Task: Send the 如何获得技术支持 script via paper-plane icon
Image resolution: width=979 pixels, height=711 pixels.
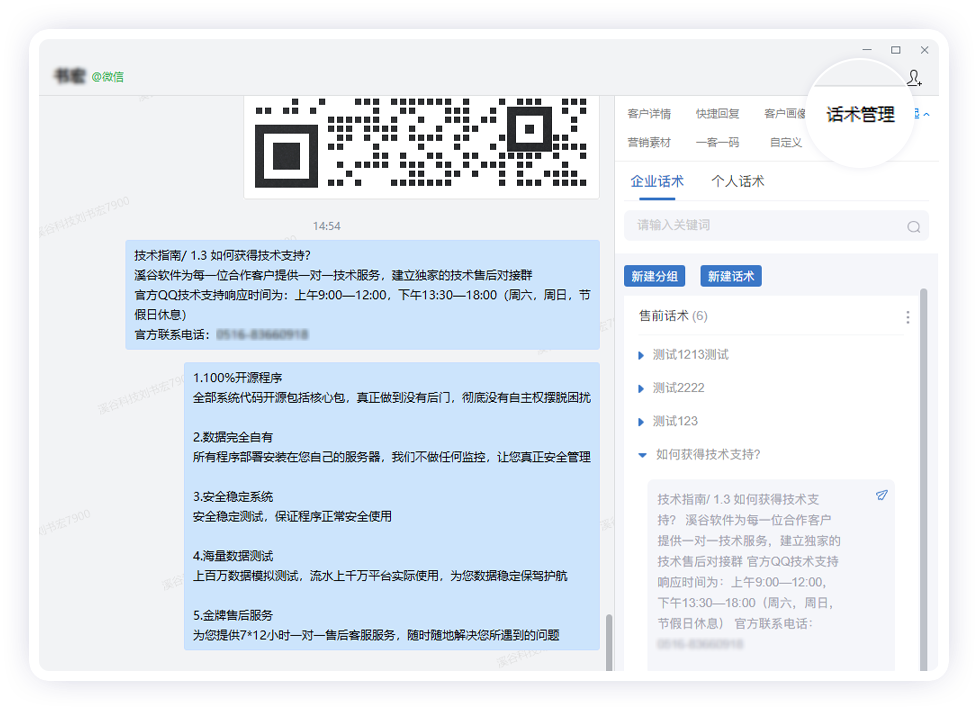Action: (x=882, y=495)
